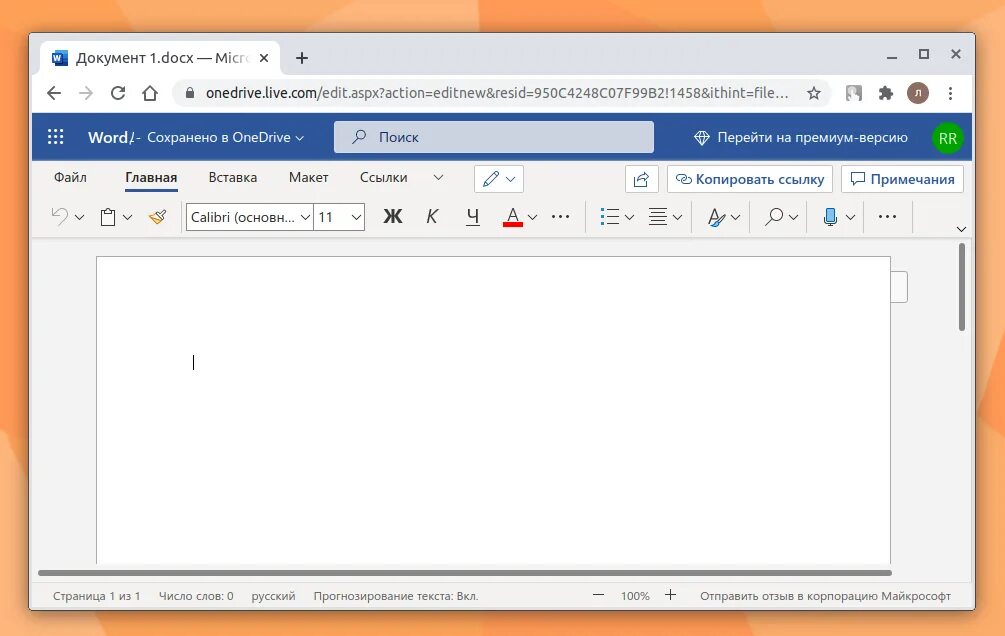The width and height of the screenshot is (1005, 636).
Task: Bookmark page with the star icon
Action: pos(814,94)
